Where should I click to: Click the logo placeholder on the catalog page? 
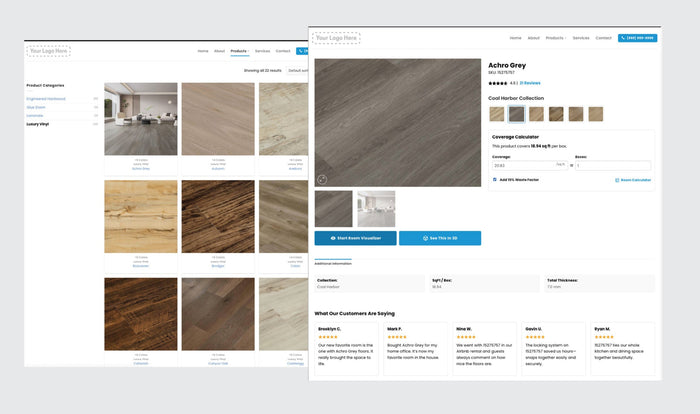[x=49, y=50]
